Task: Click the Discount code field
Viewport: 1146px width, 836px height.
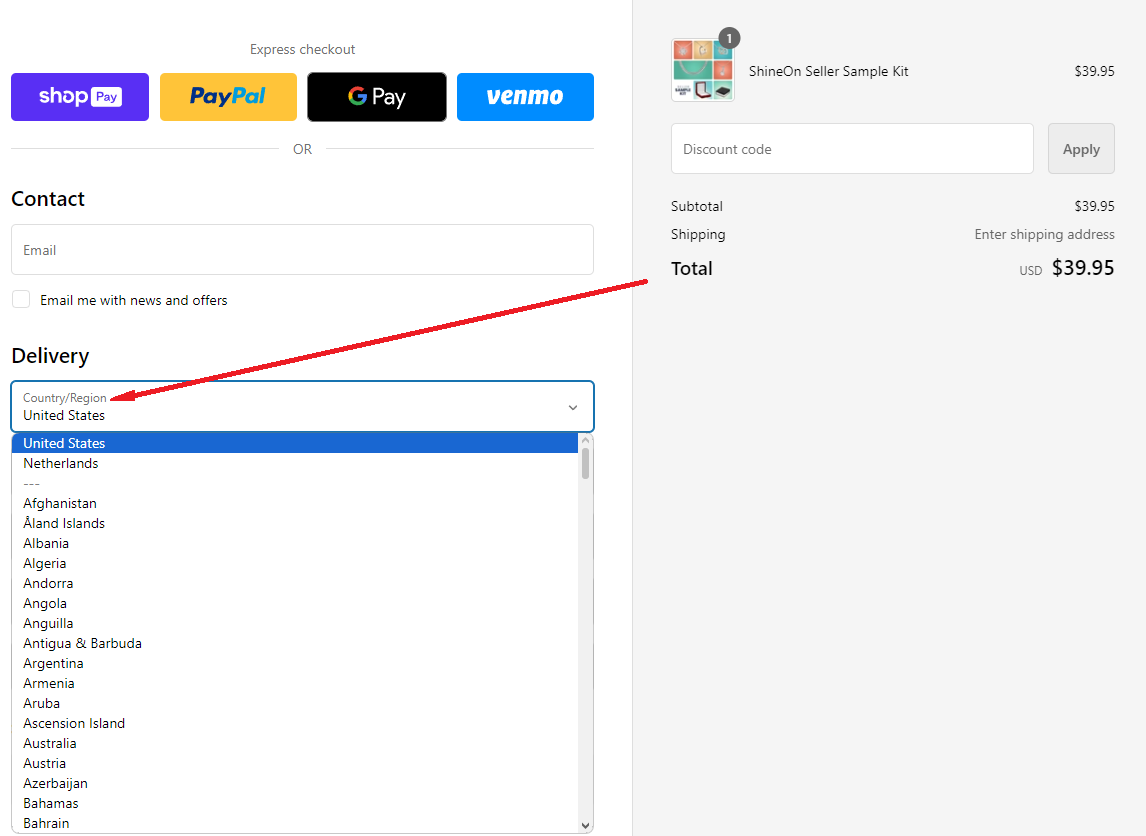Action: pos(852,148)
